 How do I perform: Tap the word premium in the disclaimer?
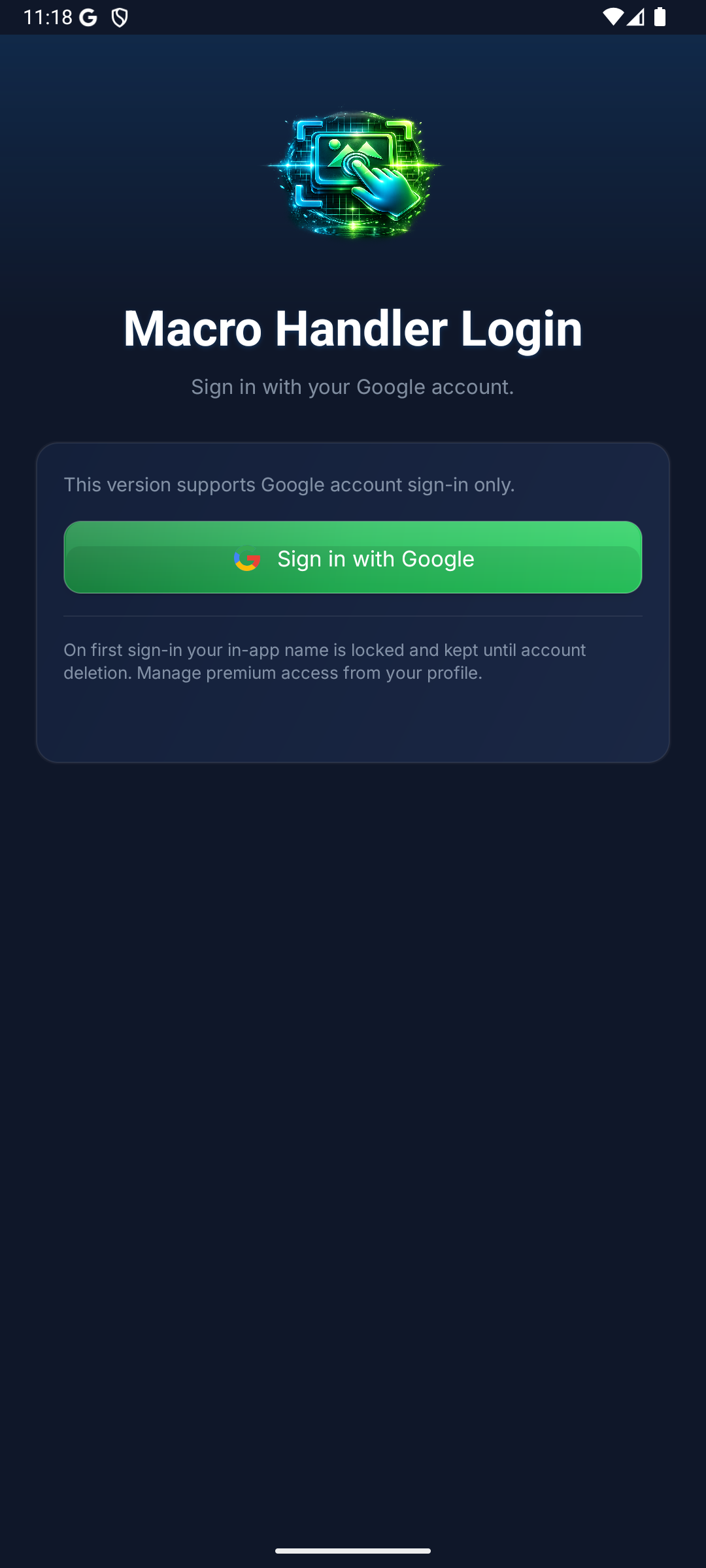click(242, 672)
